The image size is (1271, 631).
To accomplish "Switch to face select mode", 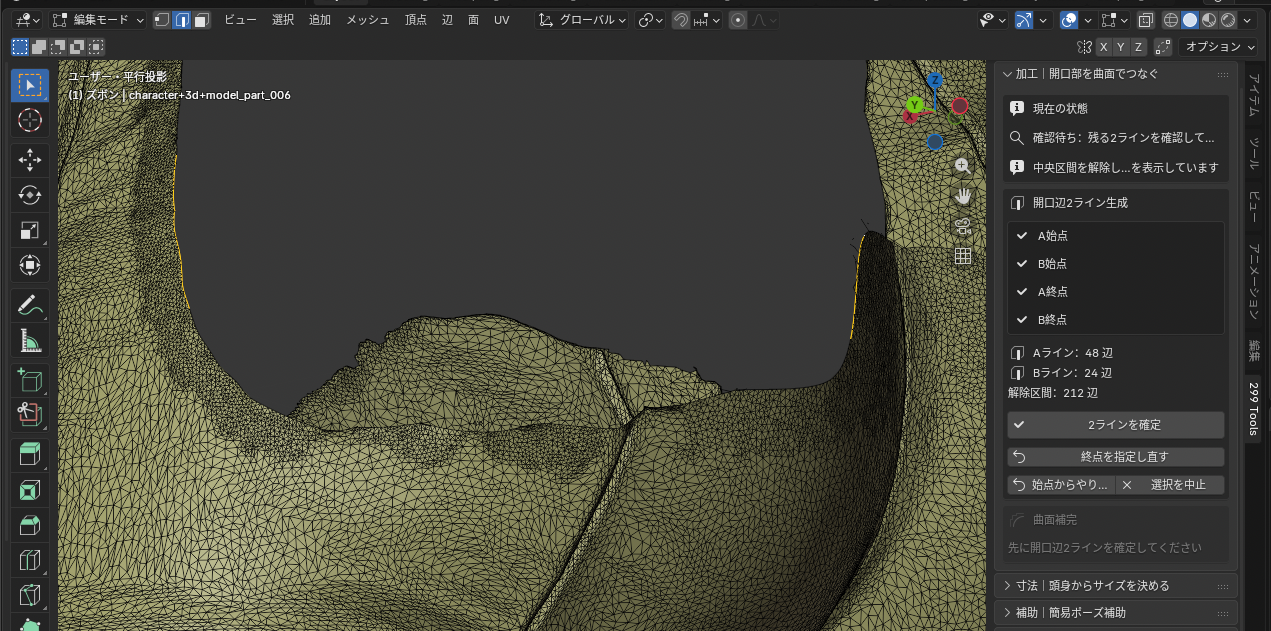I will pos(201,20).
